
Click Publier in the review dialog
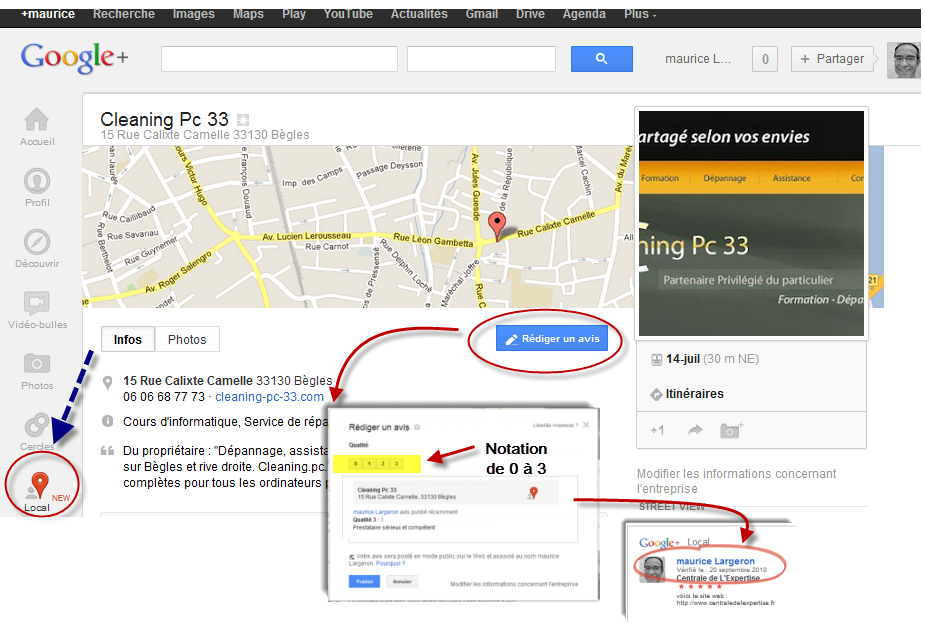(x=364, y=581)
